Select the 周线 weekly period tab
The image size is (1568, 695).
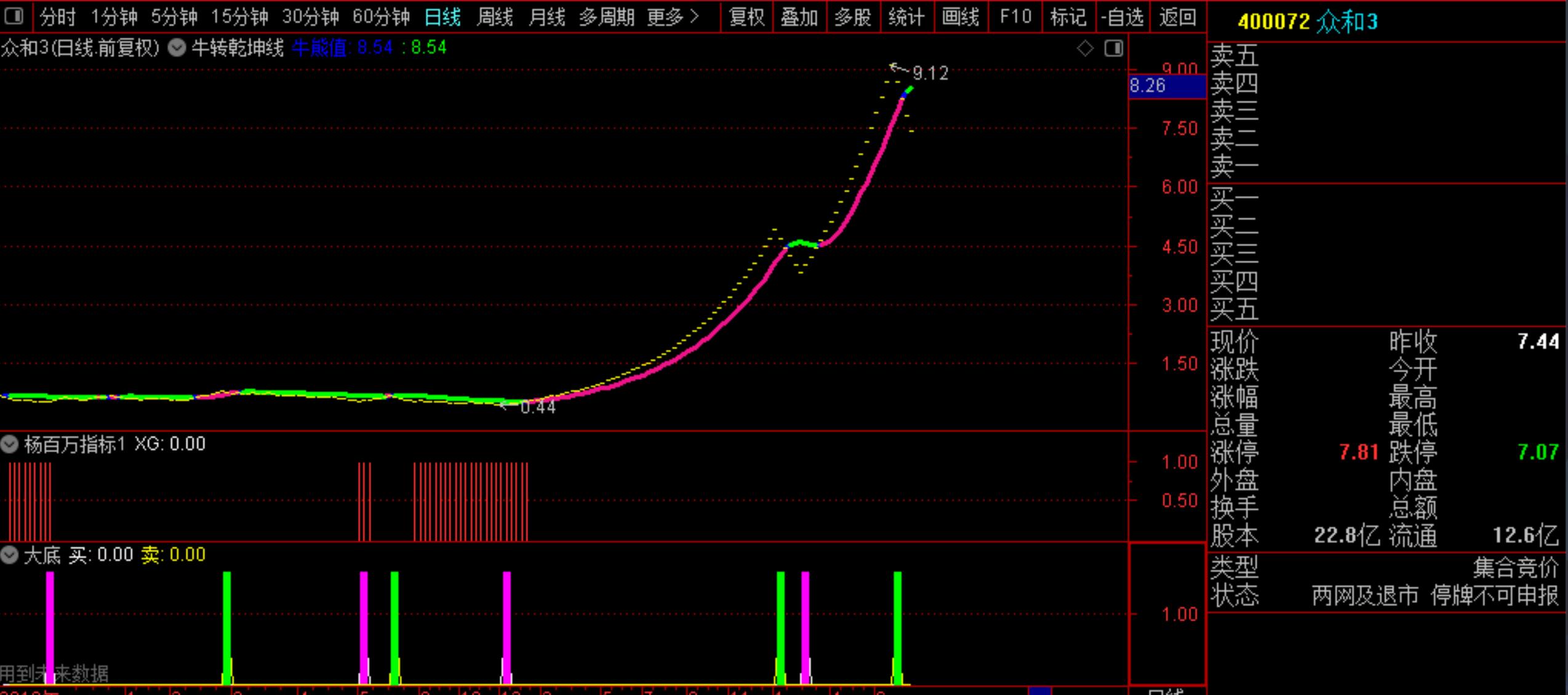click(494, 17)
